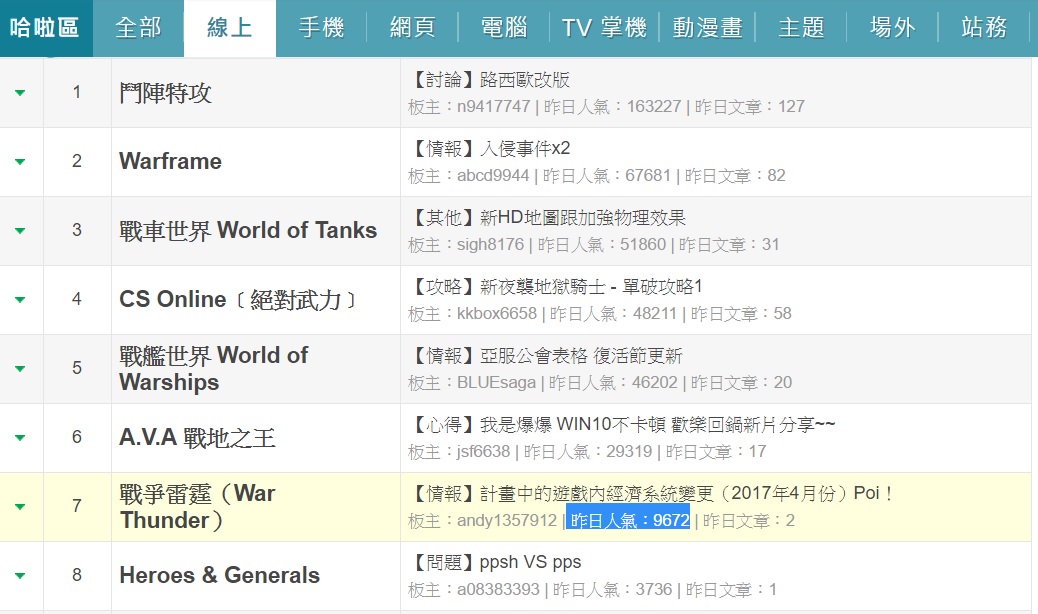Select the TV 掌機 tab
The image size is (1038, 614).
point(604,28)
